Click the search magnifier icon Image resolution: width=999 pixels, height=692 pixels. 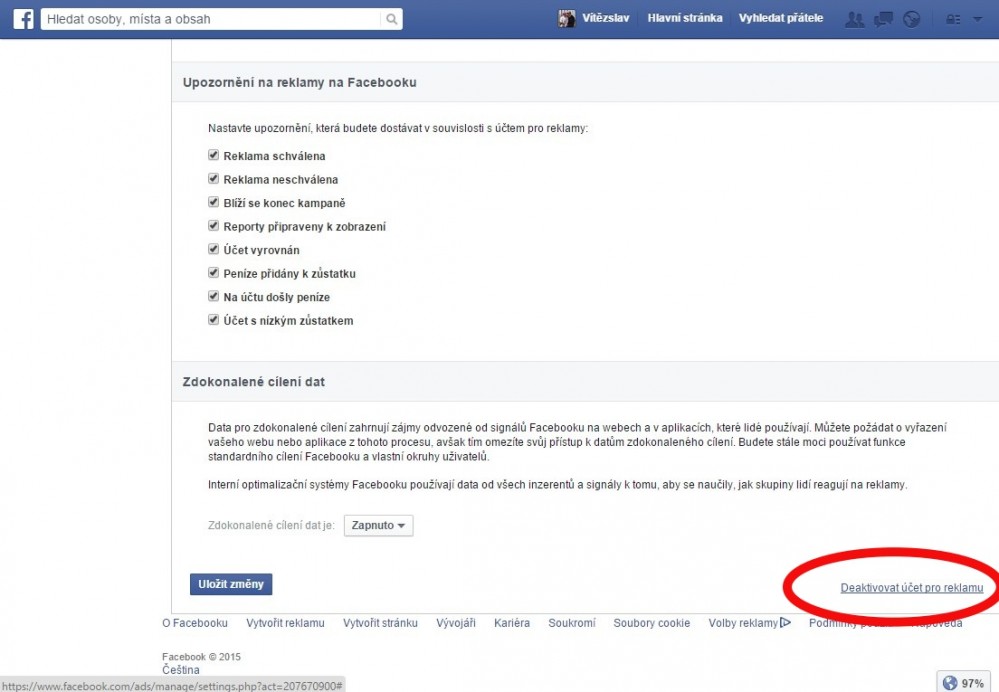click(391, 19)
